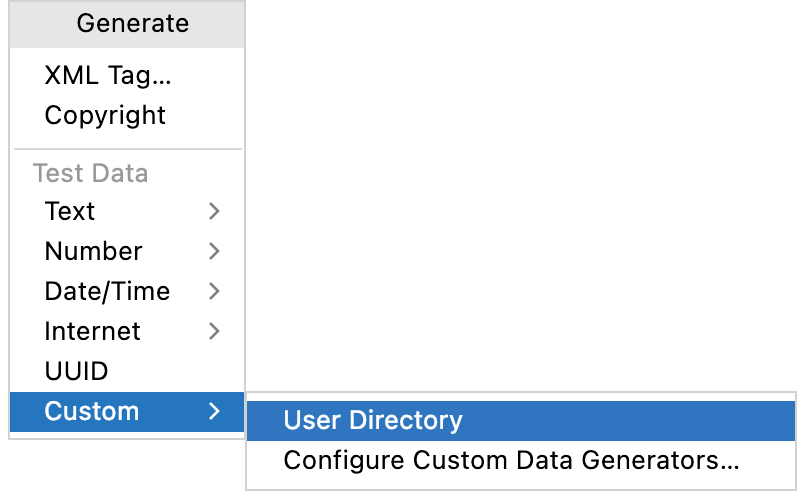
Task: Expand the chevron arrow beside Date/Time
Action: [x=214, y=291]
